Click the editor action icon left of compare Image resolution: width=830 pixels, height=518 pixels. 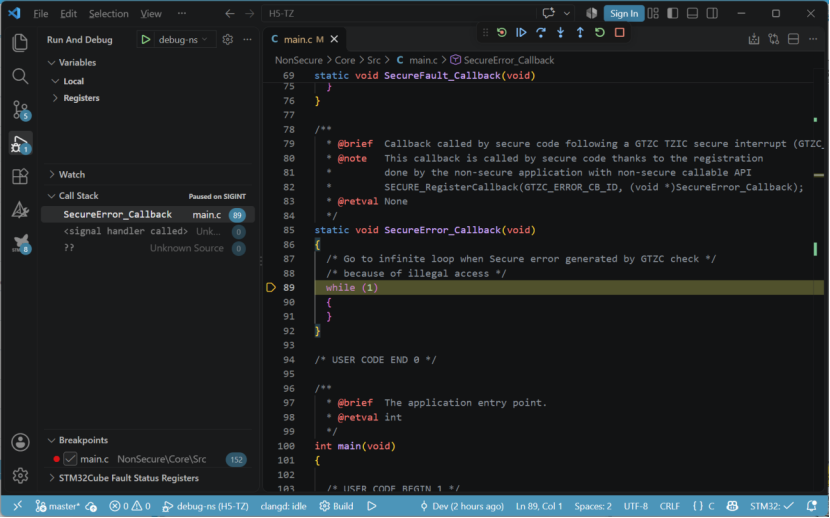pyautogui.click(x=754, y=39)
